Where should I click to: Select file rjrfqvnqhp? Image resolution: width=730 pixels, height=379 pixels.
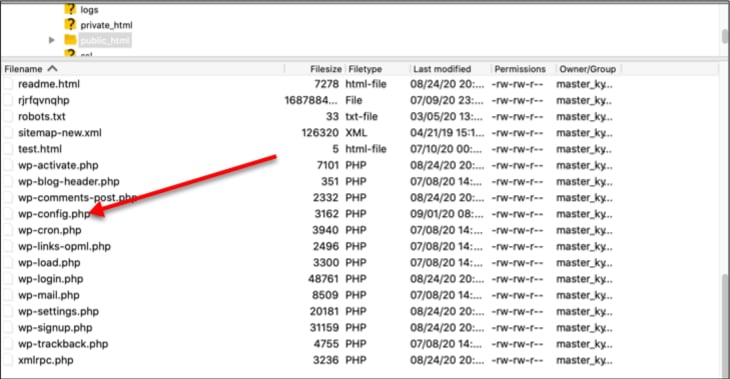point(44,101)
